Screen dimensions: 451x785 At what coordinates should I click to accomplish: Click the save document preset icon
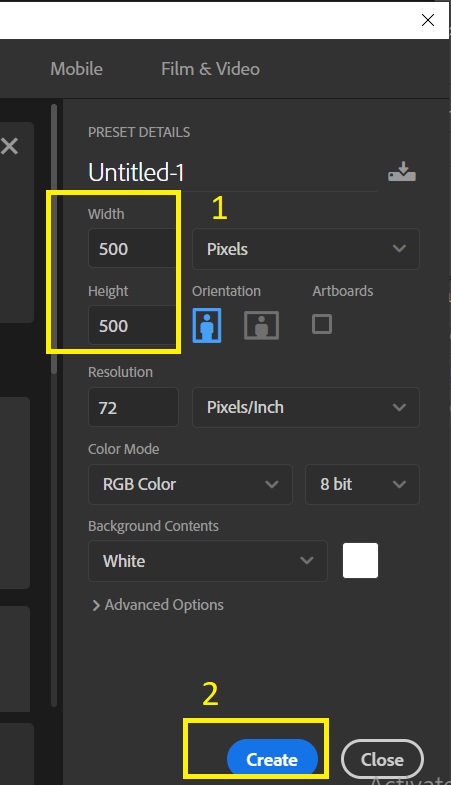(x=401, y=172)
